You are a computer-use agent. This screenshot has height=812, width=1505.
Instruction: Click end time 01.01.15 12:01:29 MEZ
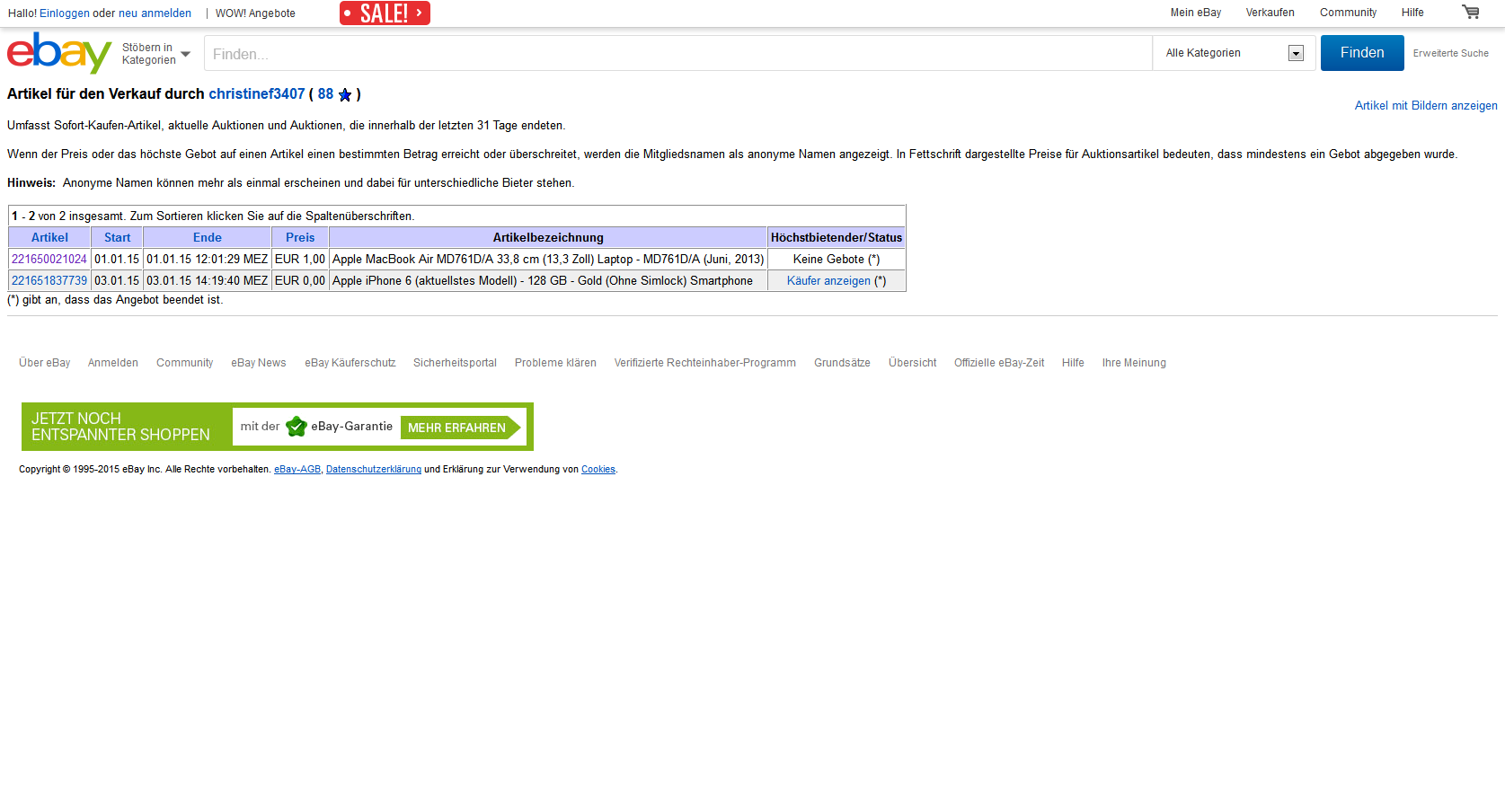207,259
